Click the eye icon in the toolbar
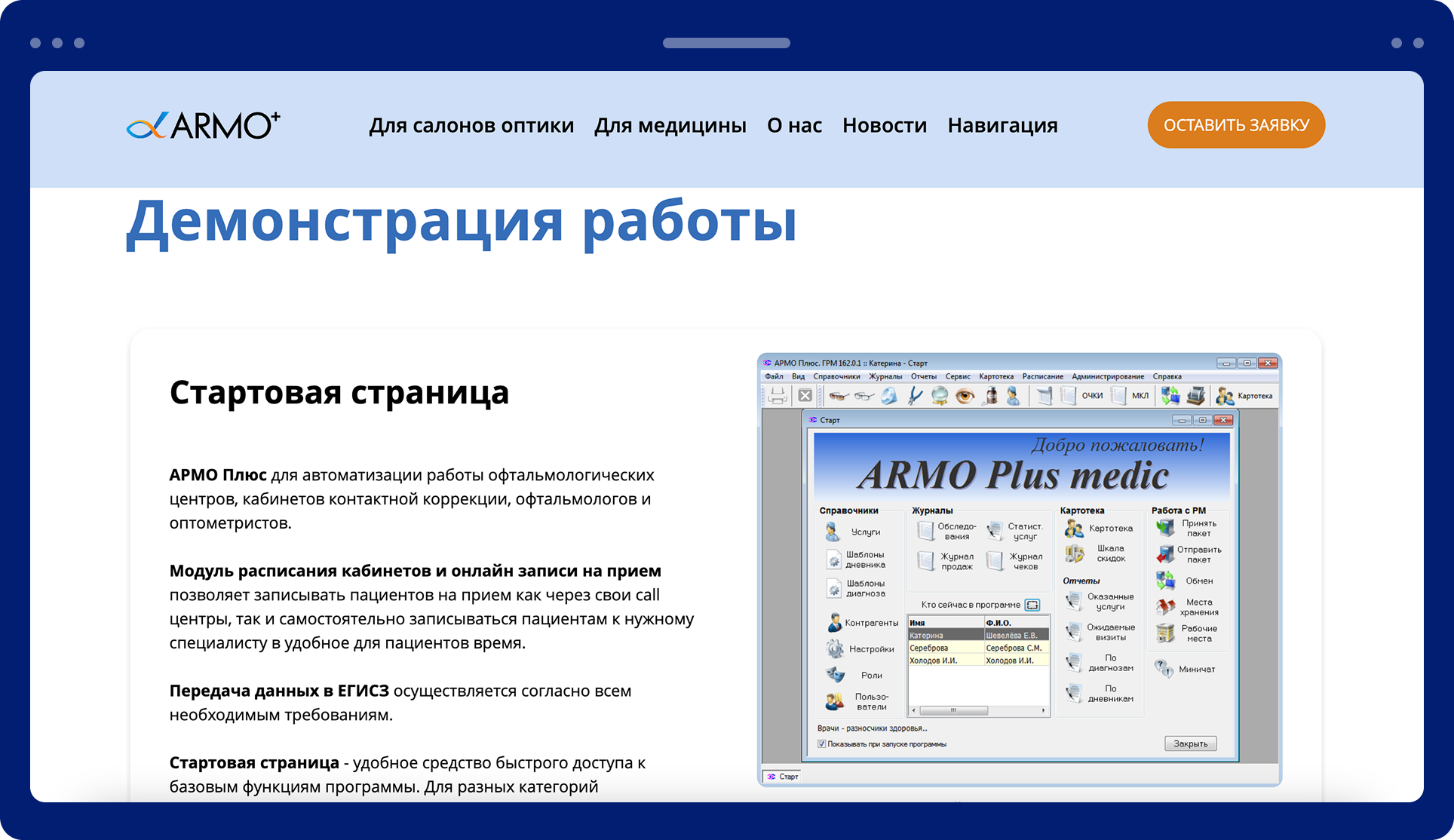 965,396
